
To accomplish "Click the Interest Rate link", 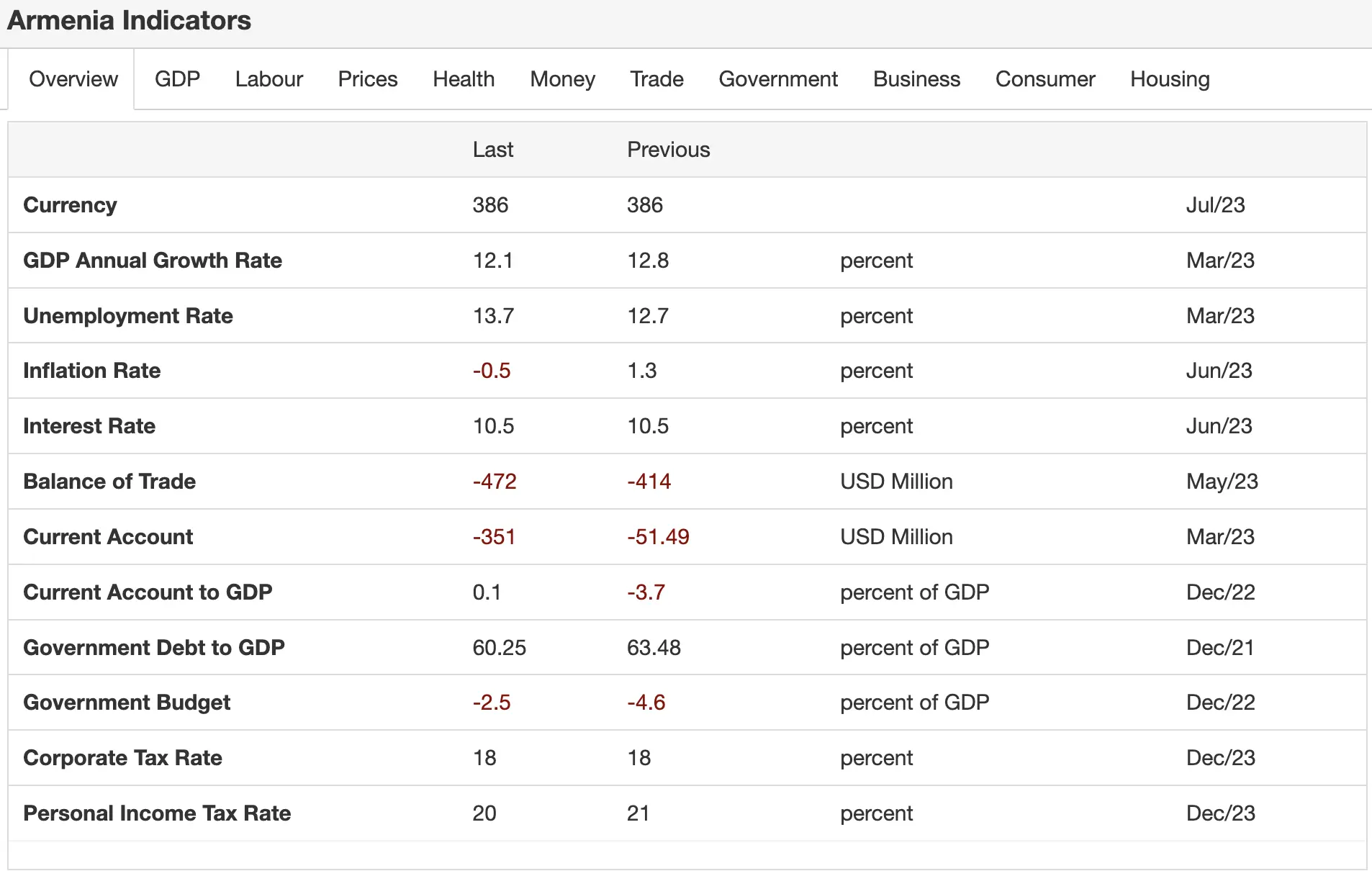I will [89, 426].
